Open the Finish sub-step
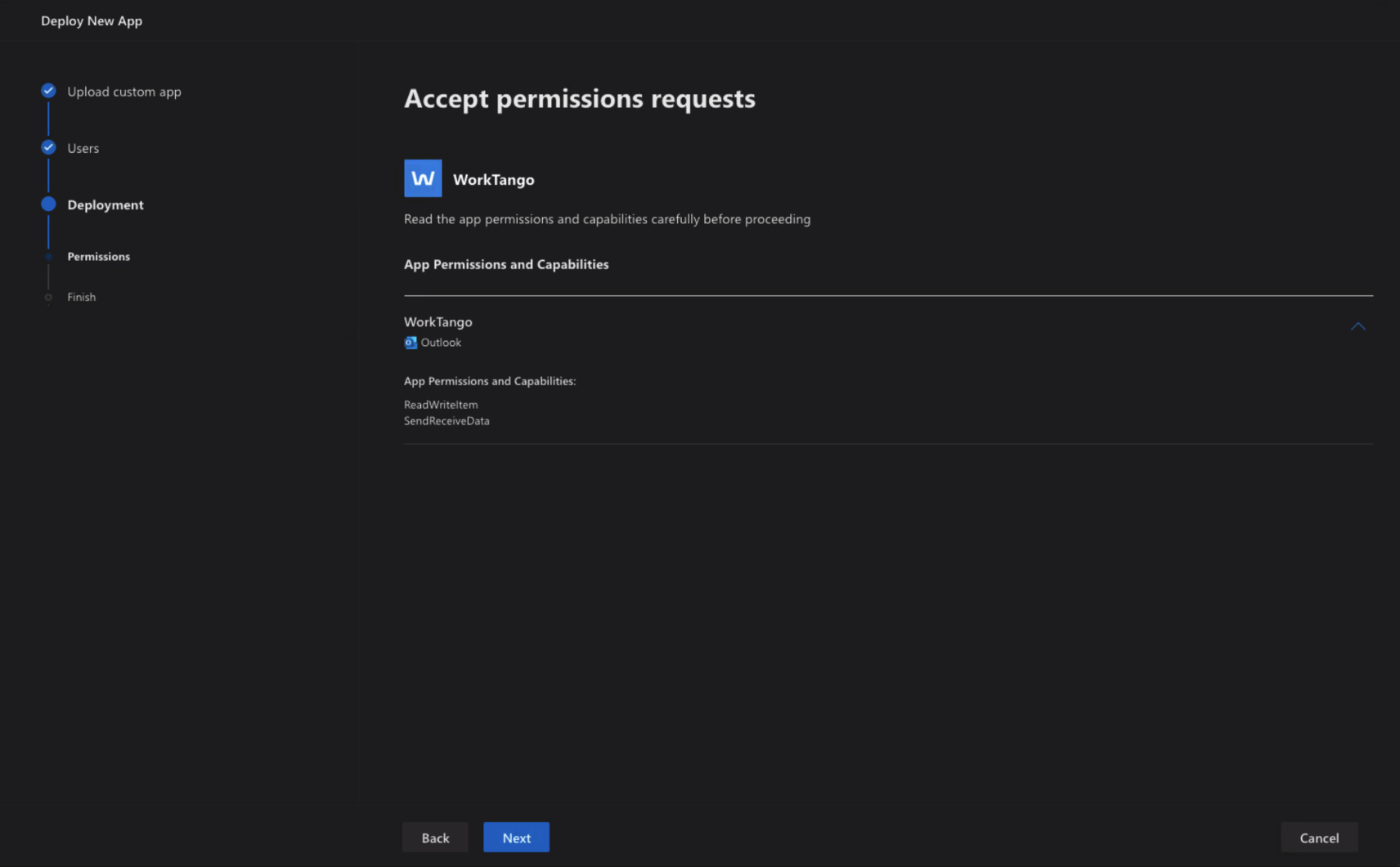This screenshot has width=1400, height=867. pyautogui.click(x=81, y=297)
